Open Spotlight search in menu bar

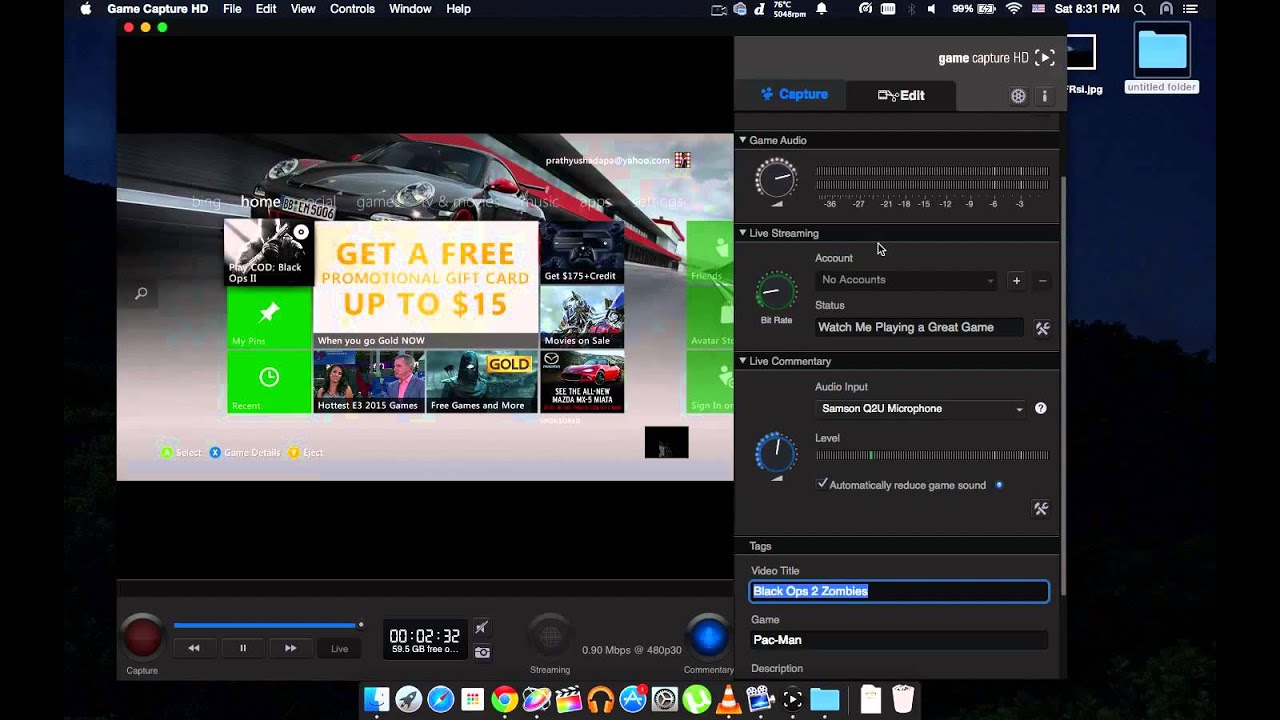(1139, 9)
